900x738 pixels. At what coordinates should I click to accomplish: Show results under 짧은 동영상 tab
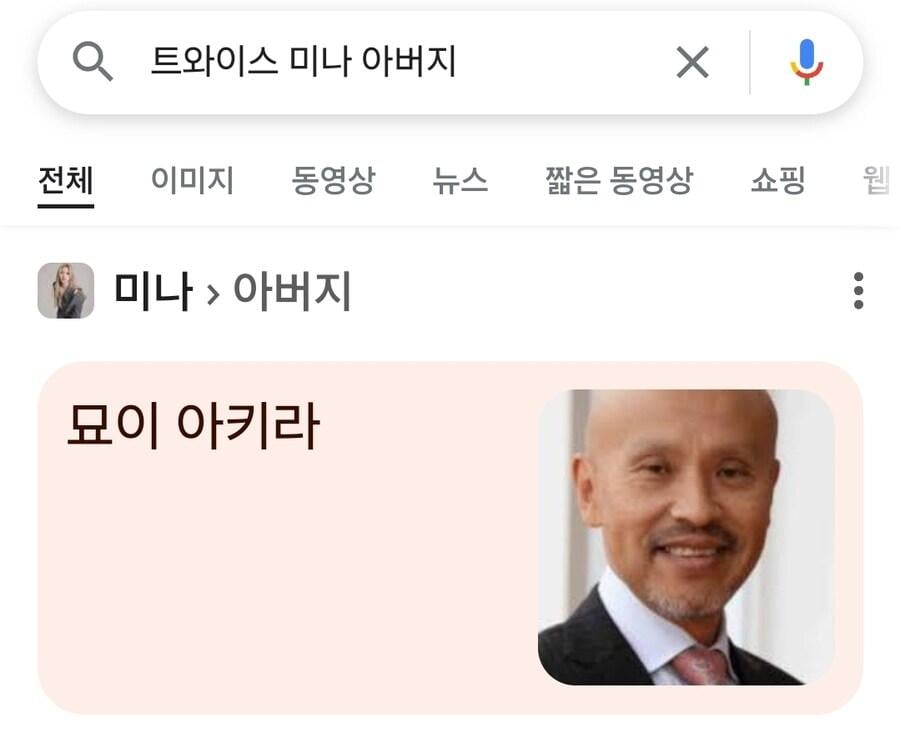click(x=619, y=181)
